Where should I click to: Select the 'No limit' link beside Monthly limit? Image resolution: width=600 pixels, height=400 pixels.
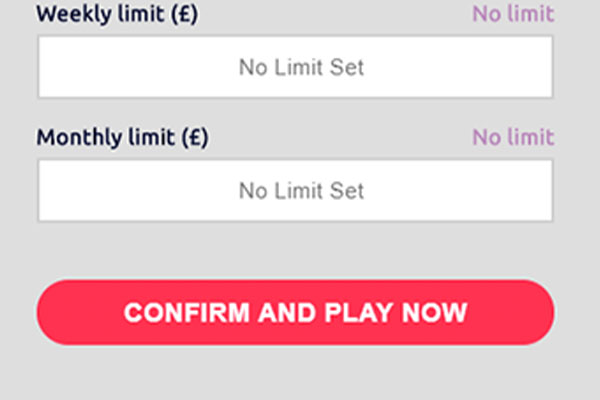coord(513,137)
